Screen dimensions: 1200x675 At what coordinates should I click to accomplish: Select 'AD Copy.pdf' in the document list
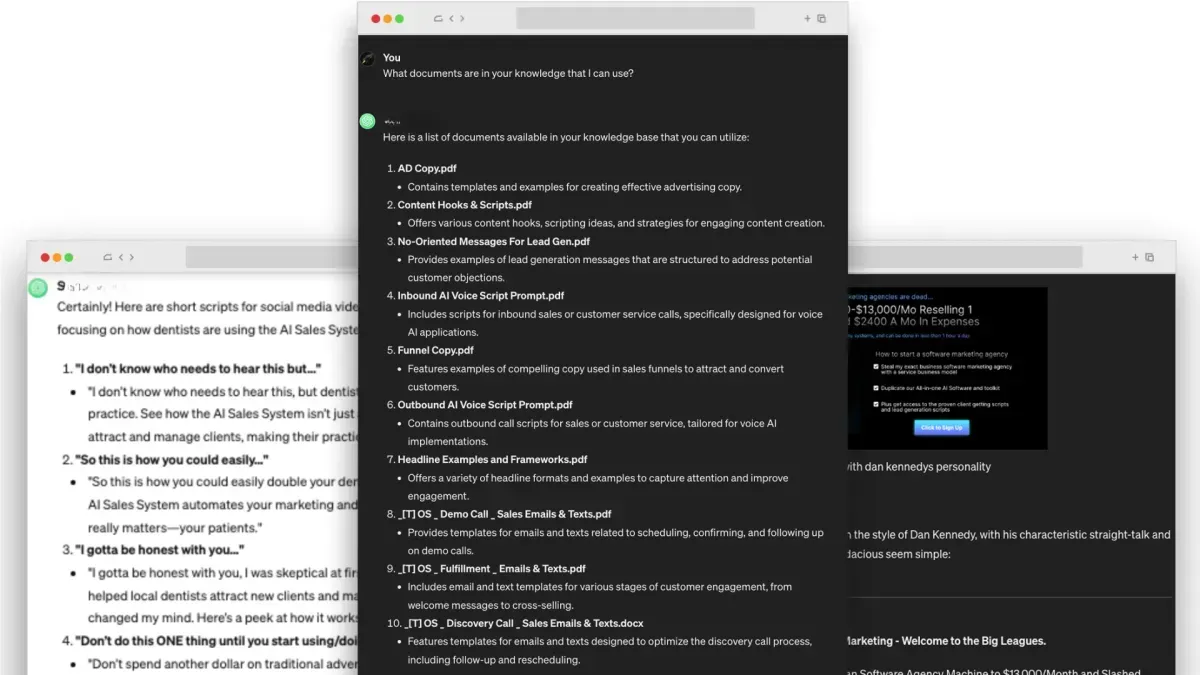tap(427, 169)
